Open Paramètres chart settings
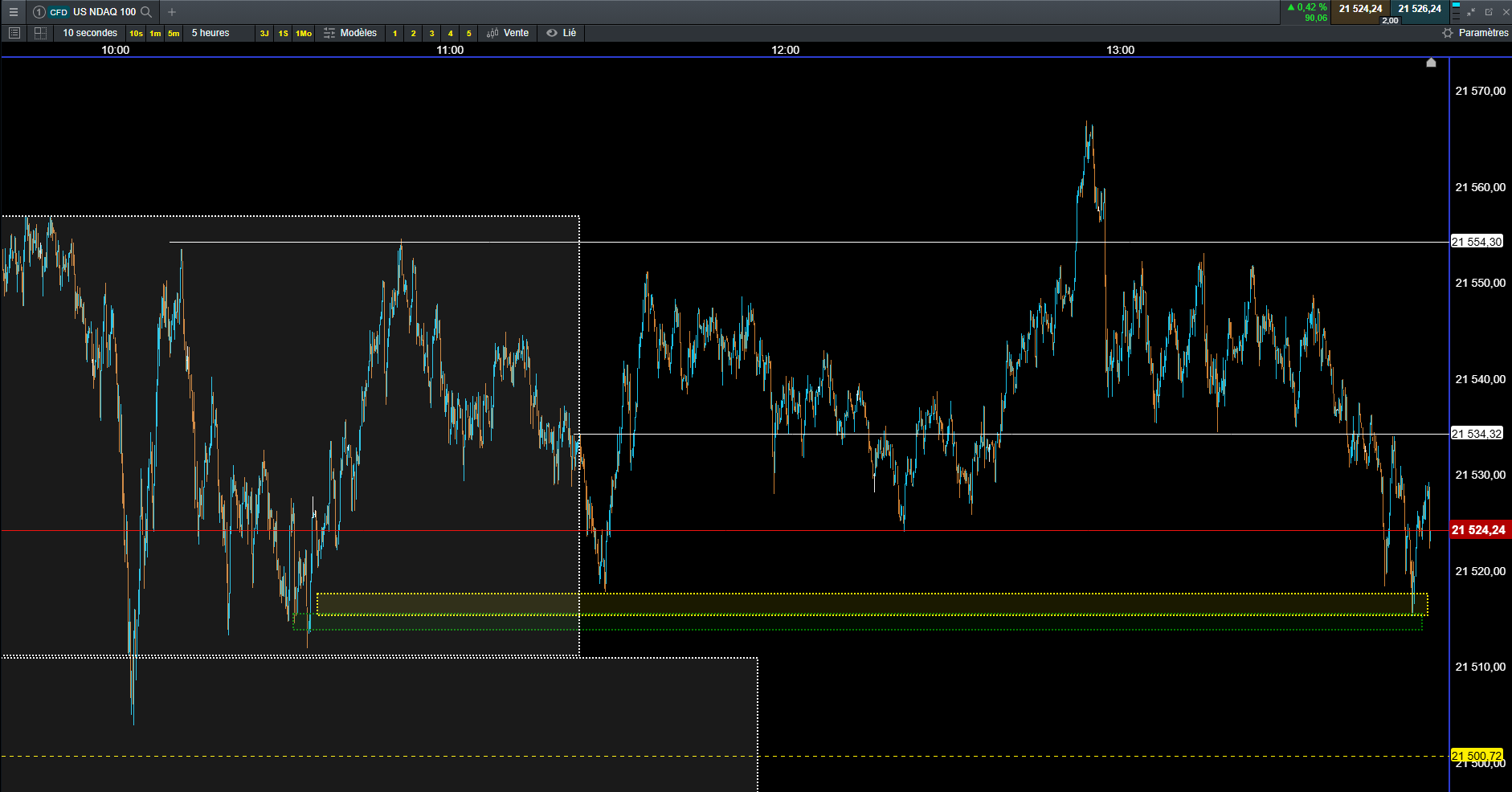1512x792 pixels. tap(1476, 33)
